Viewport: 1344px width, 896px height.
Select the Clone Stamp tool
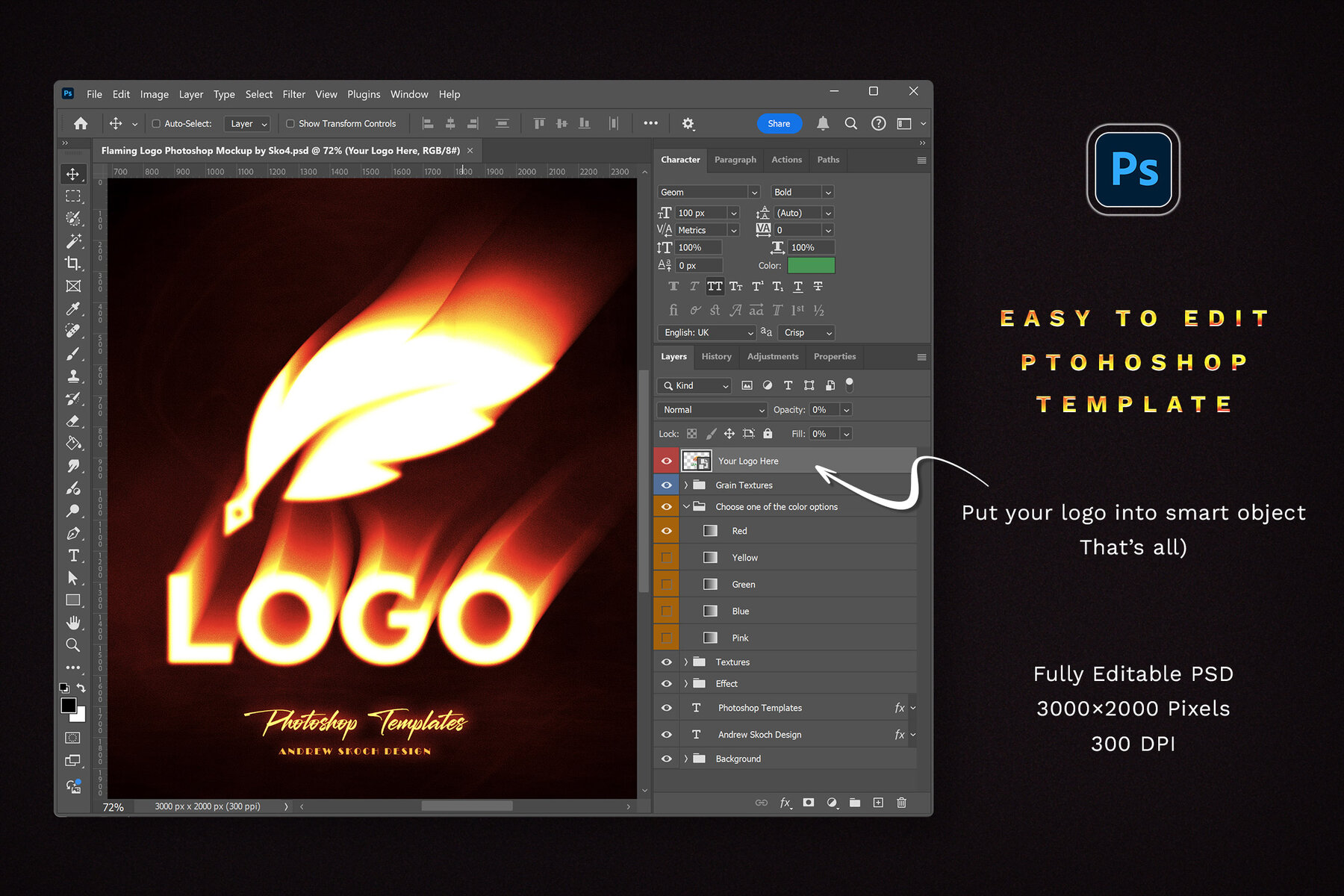[x=73, y=376]
